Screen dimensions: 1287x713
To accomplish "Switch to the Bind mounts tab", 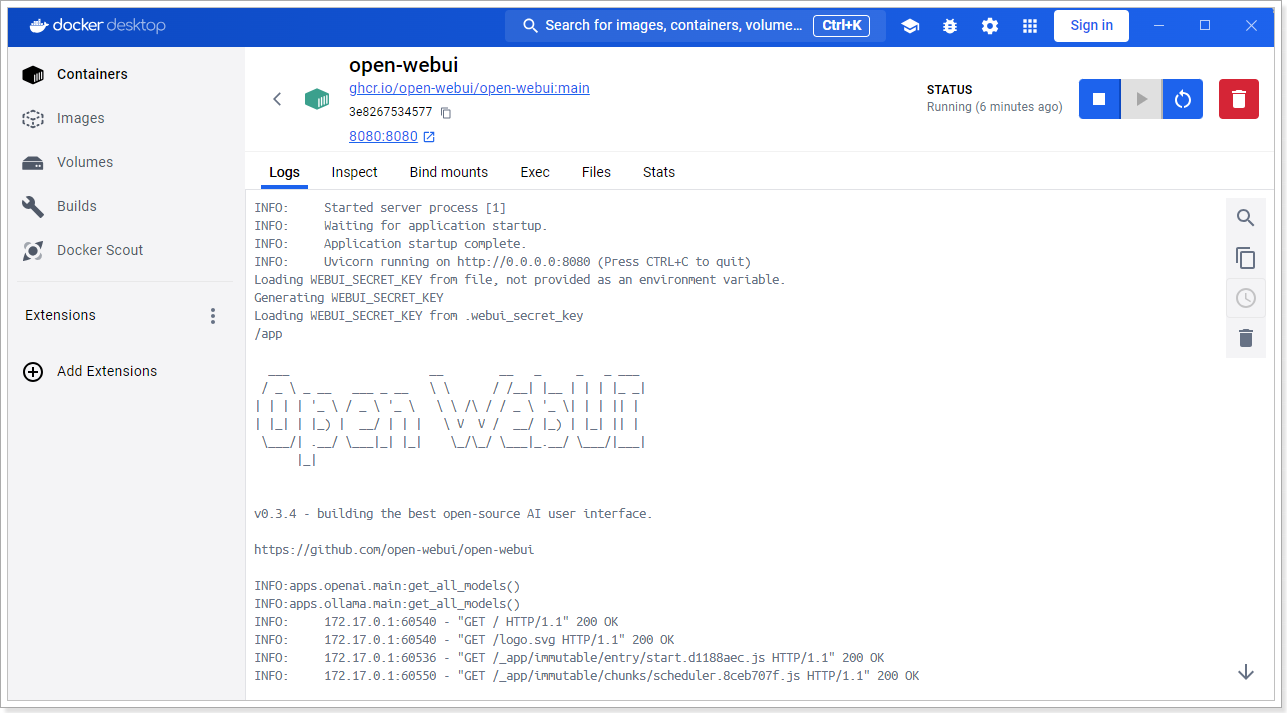I will 449,172.
